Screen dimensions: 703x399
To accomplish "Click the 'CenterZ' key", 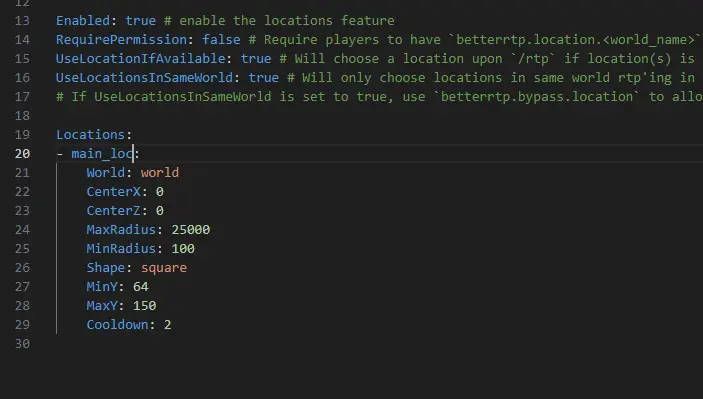I will tap(113, 211).
